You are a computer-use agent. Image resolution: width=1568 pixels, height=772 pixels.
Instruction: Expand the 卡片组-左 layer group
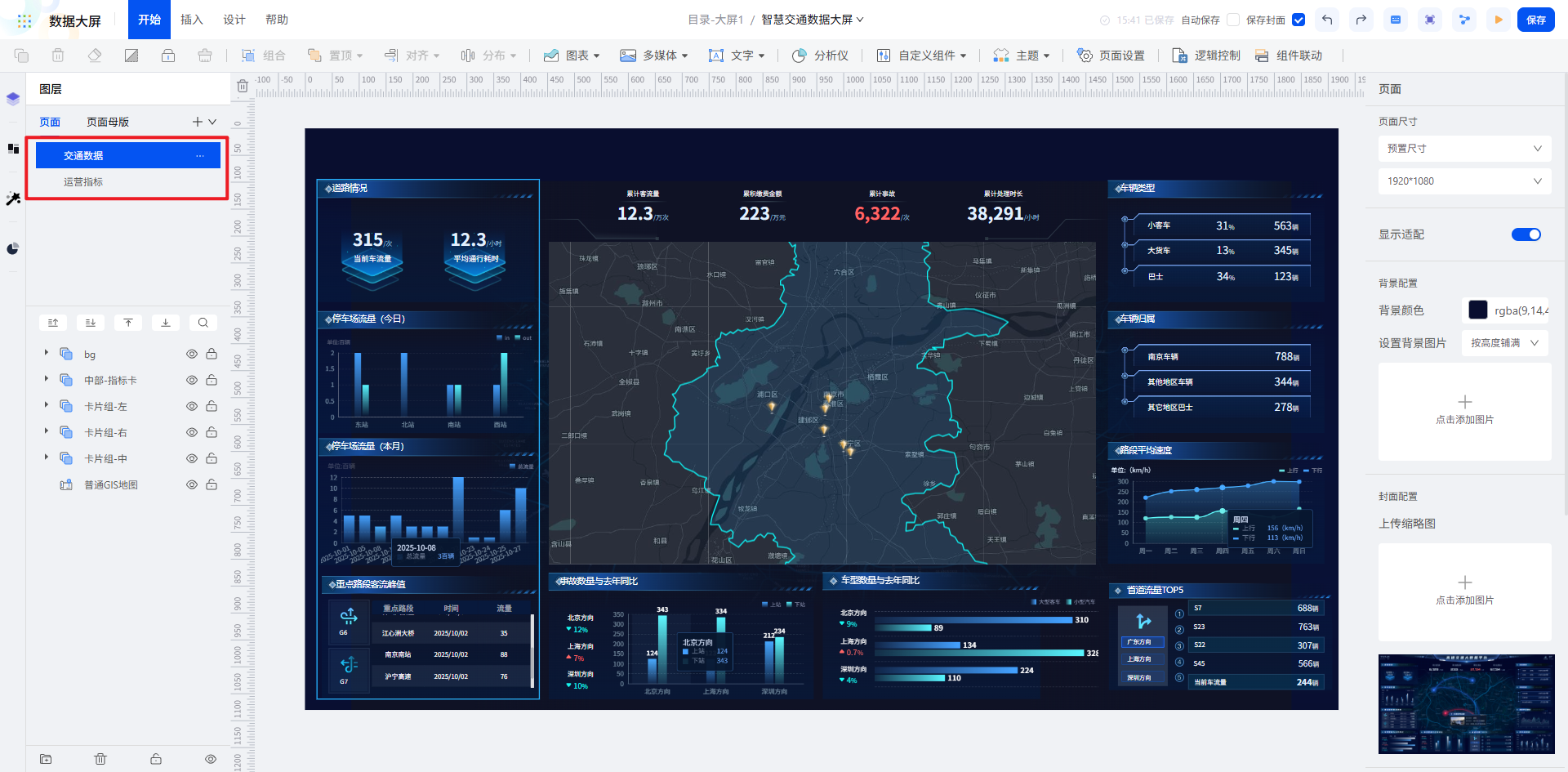pyautogui.click(x=47, y=406)
